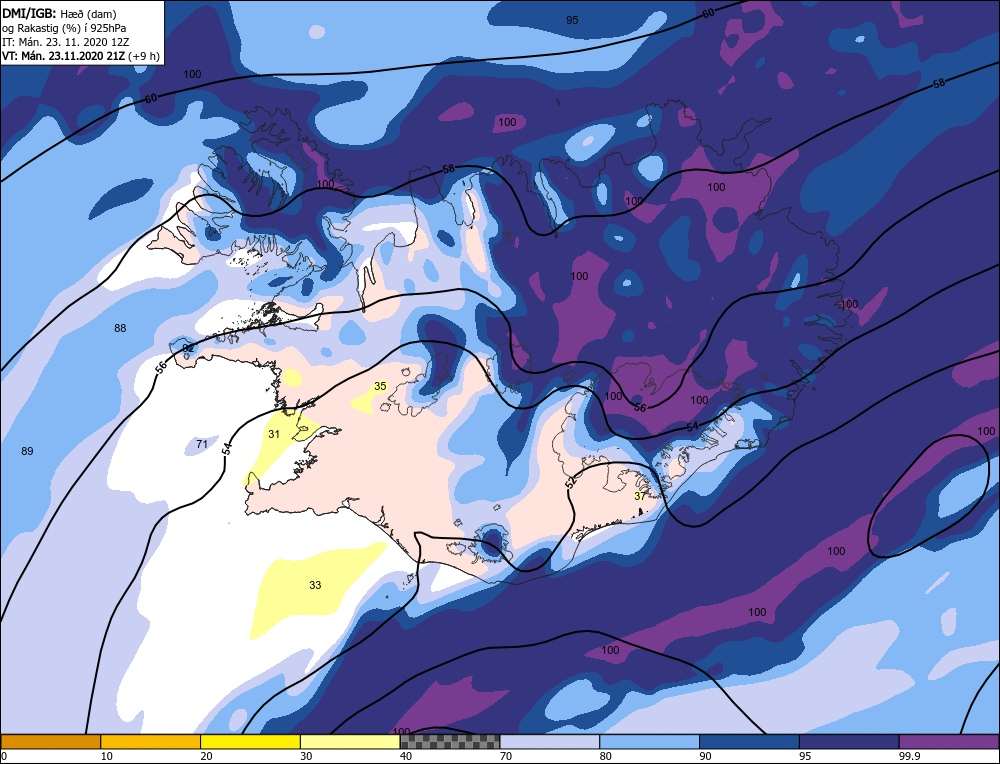Click the pale yellow 30–40 legend swatch

click(x=350, y=741)
